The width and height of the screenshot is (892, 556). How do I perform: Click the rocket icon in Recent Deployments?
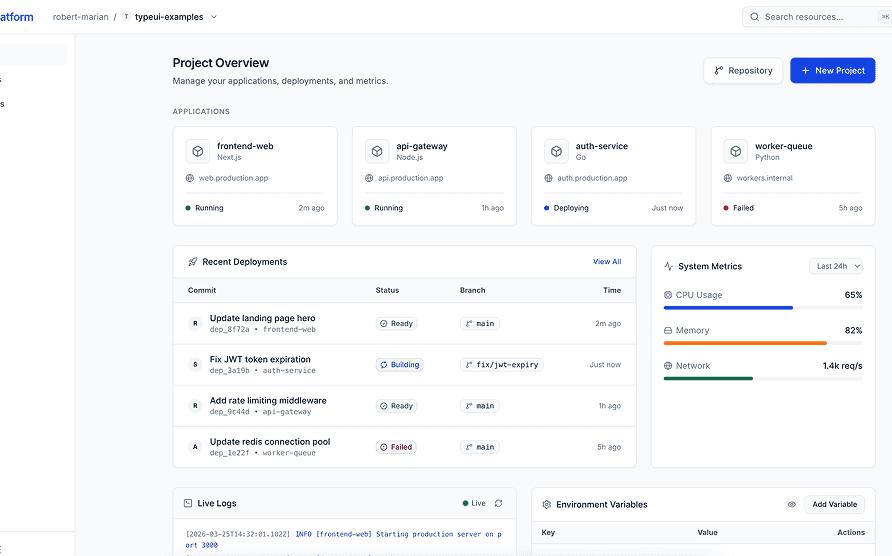pyautogui.click(x=192, y=262)
